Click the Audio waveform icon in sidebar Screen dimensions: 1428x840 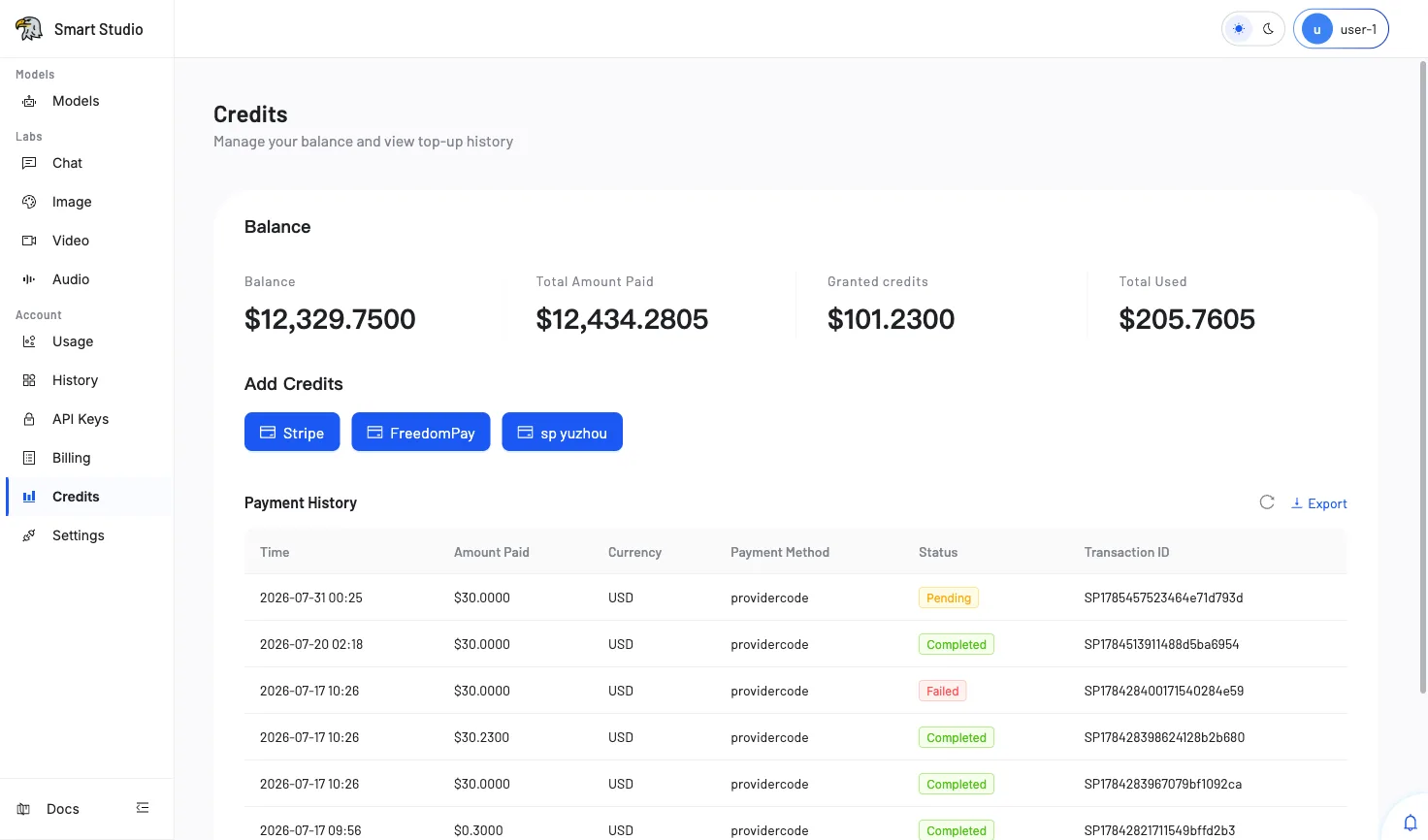29,279
